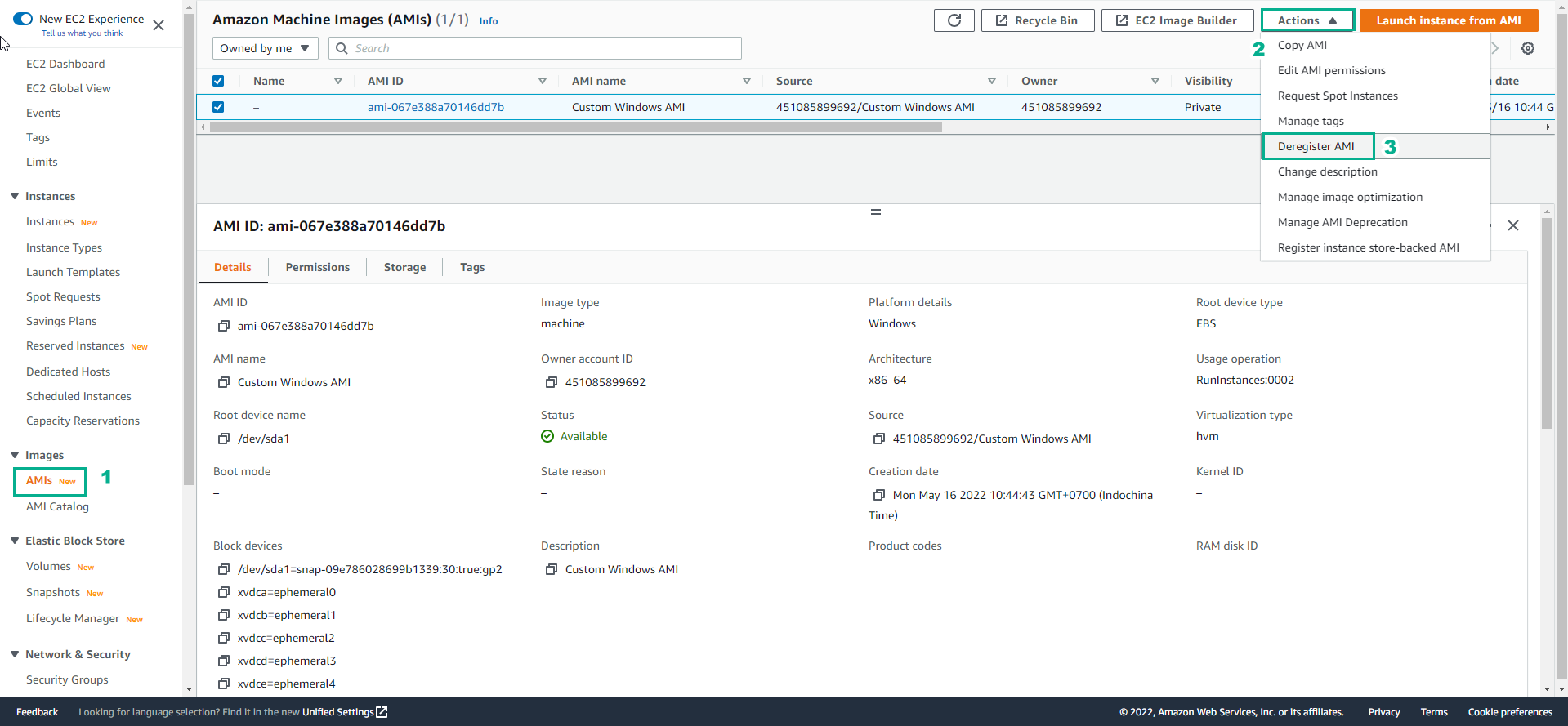This screenshot has height=726, width=1568.
Task: Copy block device /dev/sda1 snapshot entry
Action: [223, 569]
